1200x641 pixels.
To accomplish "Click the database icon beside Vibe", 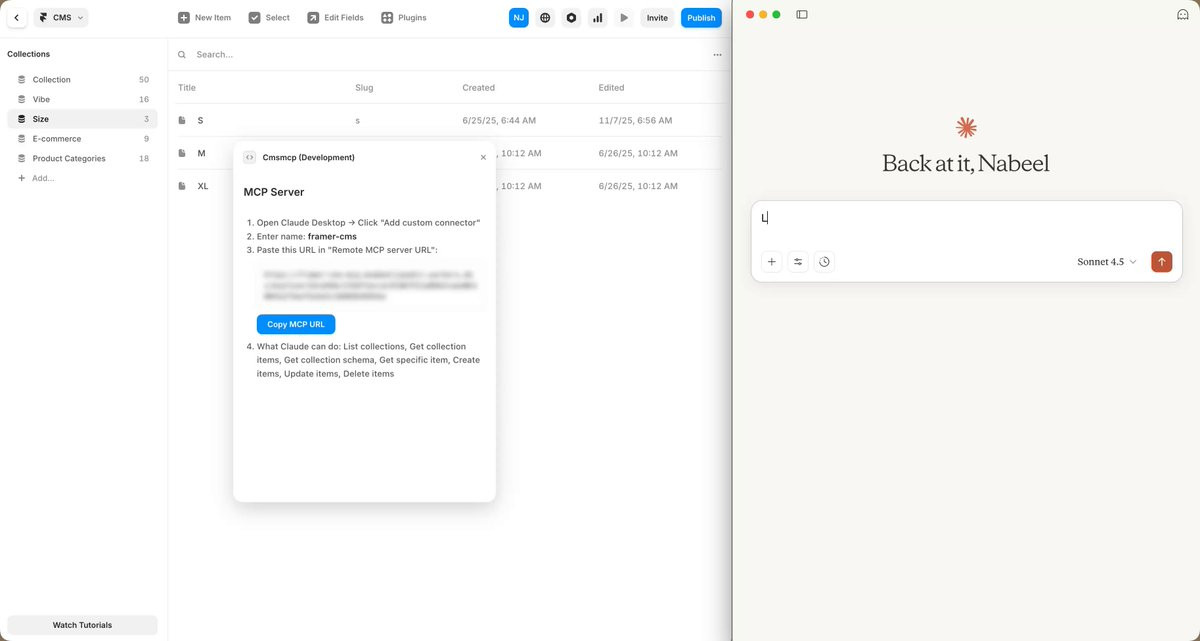I will click(x=22, y=99).
